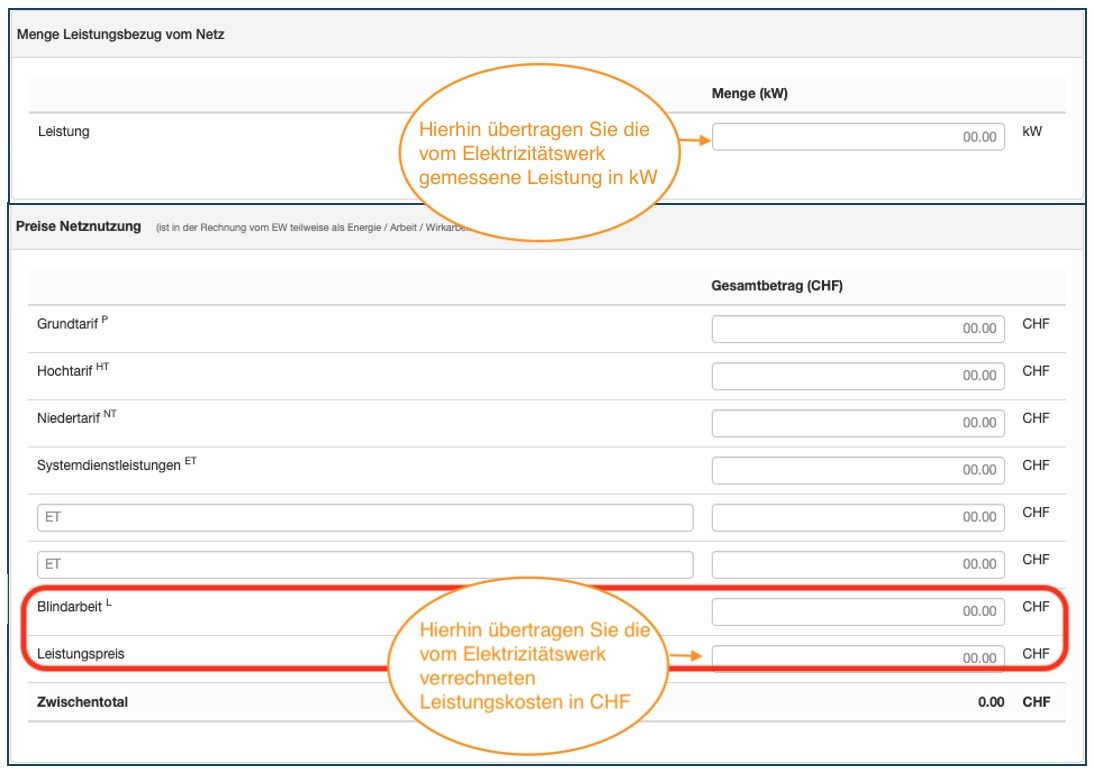
Task: Click the orange 'gemessene Leistung in kW' callout
Action: [535, 155]
